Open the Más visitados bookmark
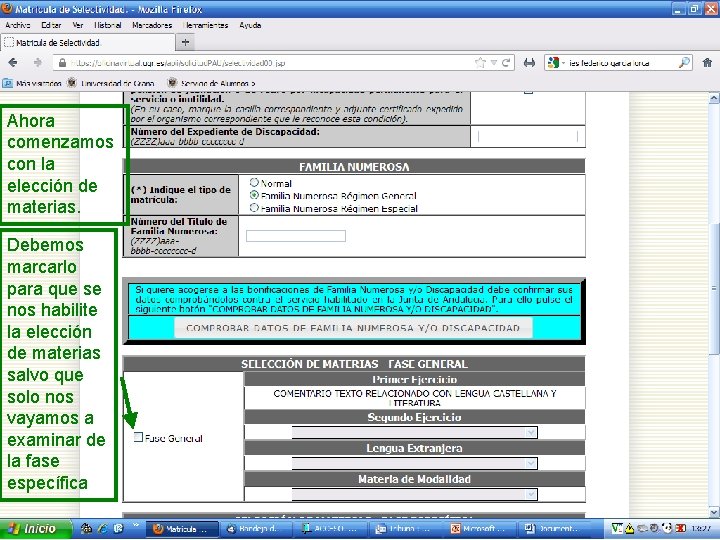720x540 pixels. click(32, 83)
